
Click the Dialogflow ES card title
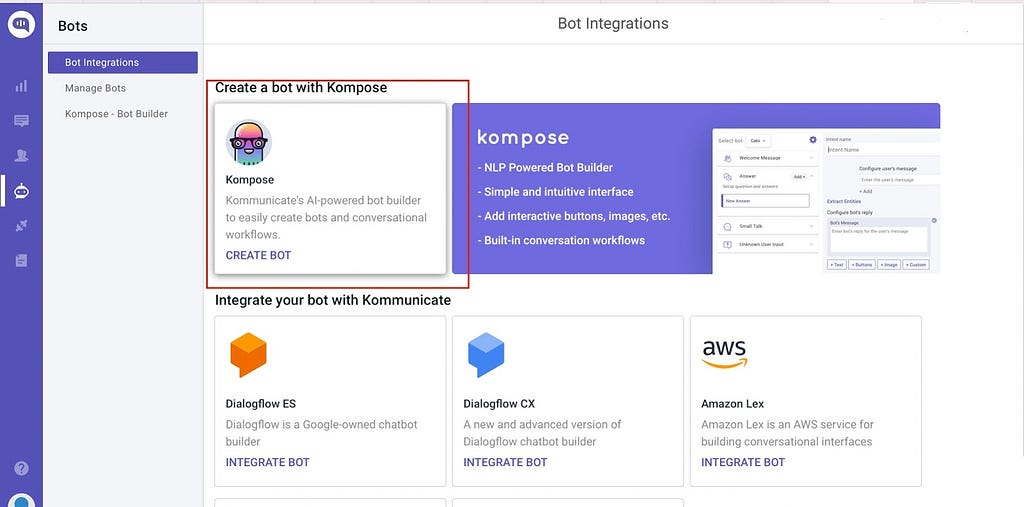tap(261, 404)
